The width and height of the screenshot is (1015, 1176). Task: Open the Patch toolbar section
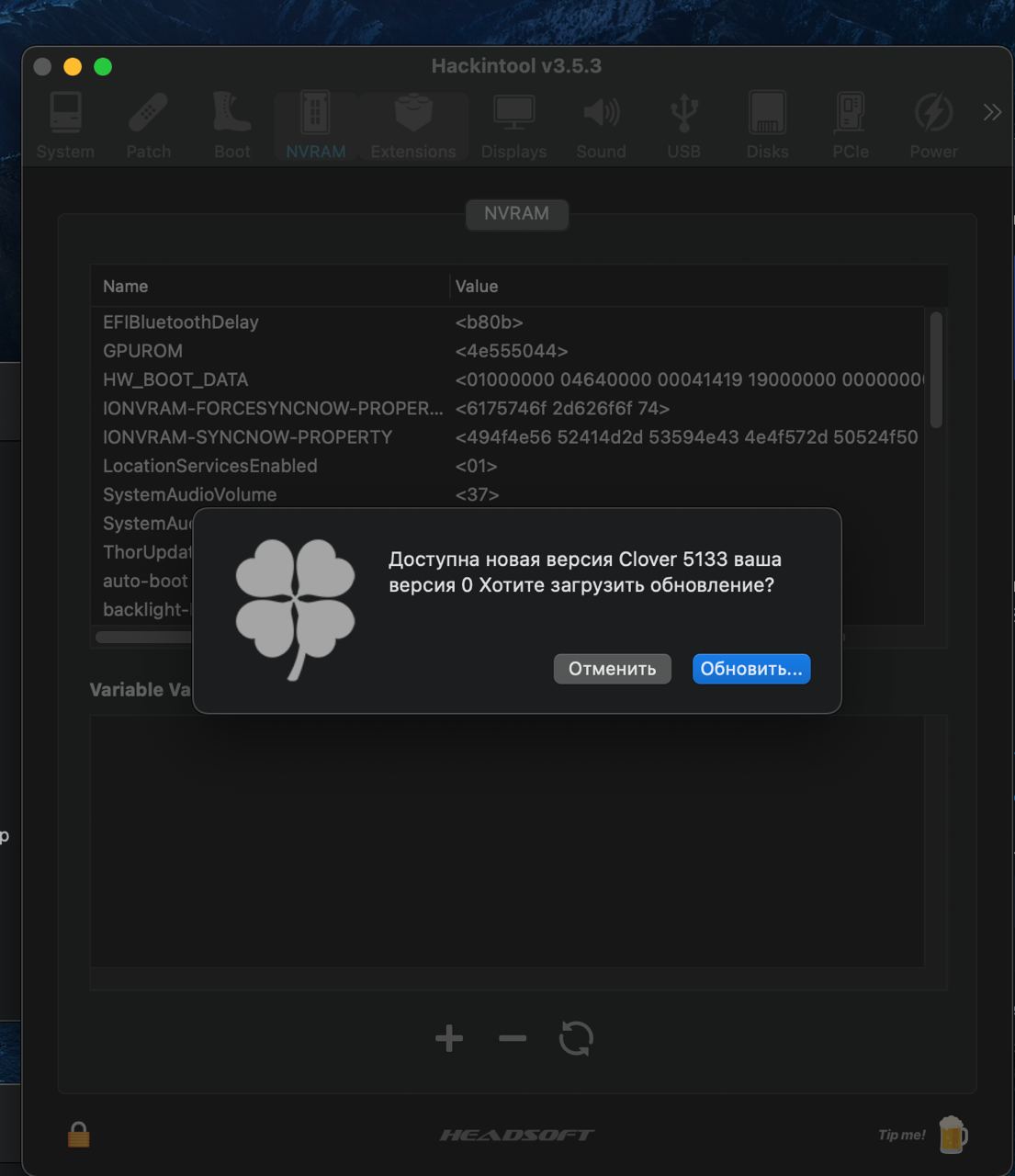click(149, 126)
